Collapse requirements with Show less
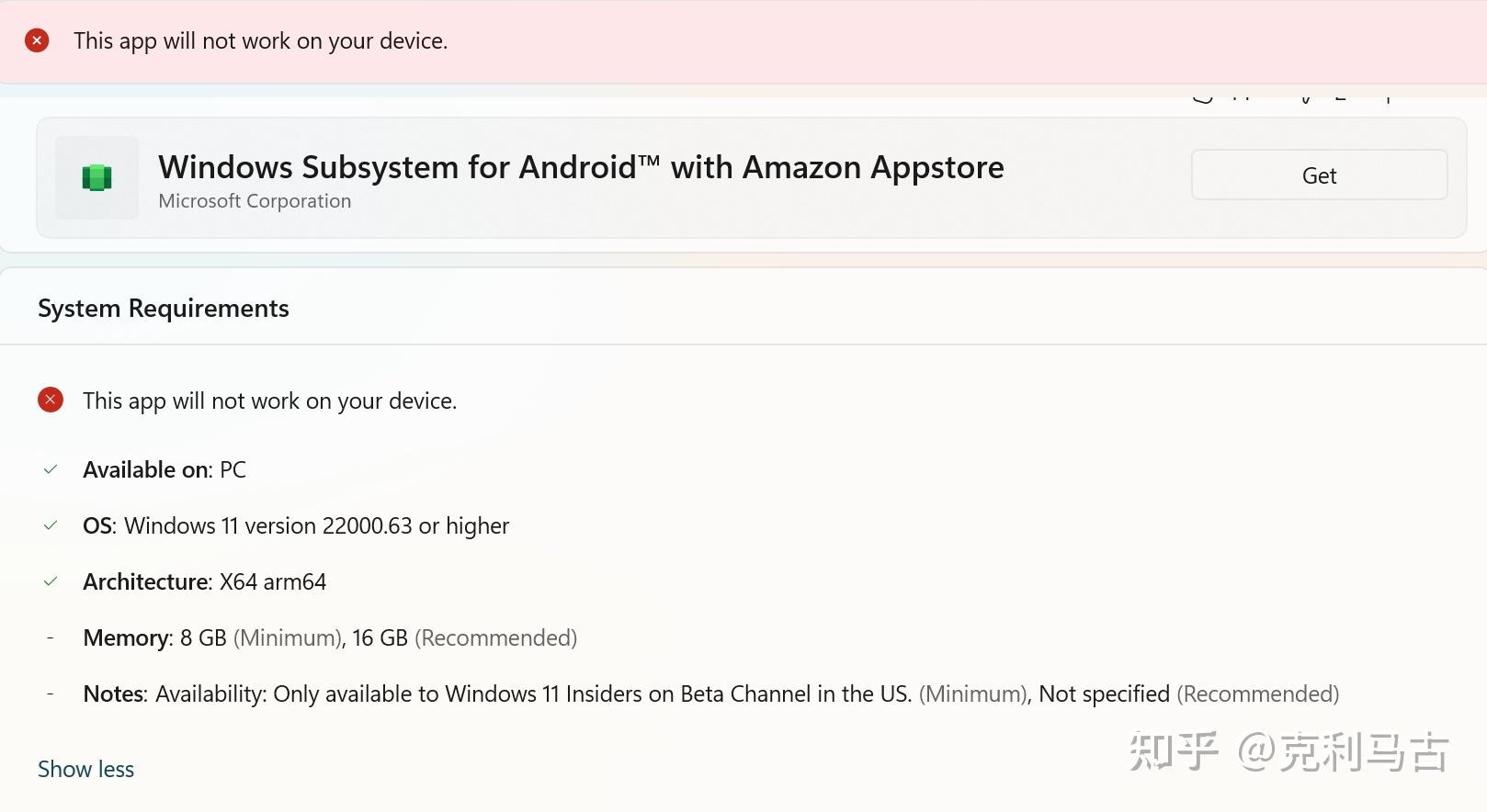Viewport: 1487px width, 812px height. tap(85, 769)
